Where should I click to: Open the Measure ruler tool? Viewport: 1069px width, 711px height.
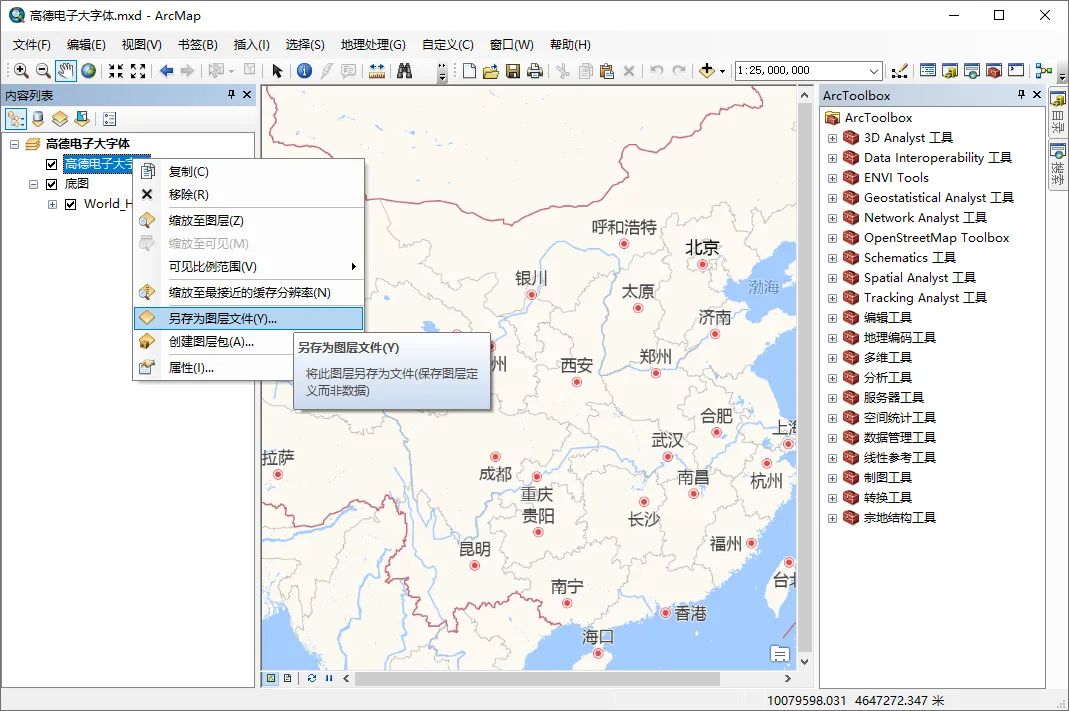(x=376, y=70)
